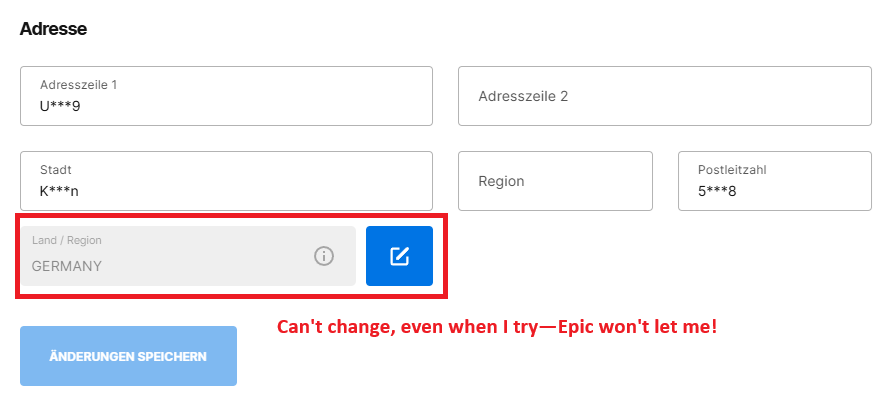The width and height of the screenshot is (894, 408).
Task: Click the ÄNDERUNGEN SPEICHERN button
Action: pyautogui.click(x=128, y=356)
